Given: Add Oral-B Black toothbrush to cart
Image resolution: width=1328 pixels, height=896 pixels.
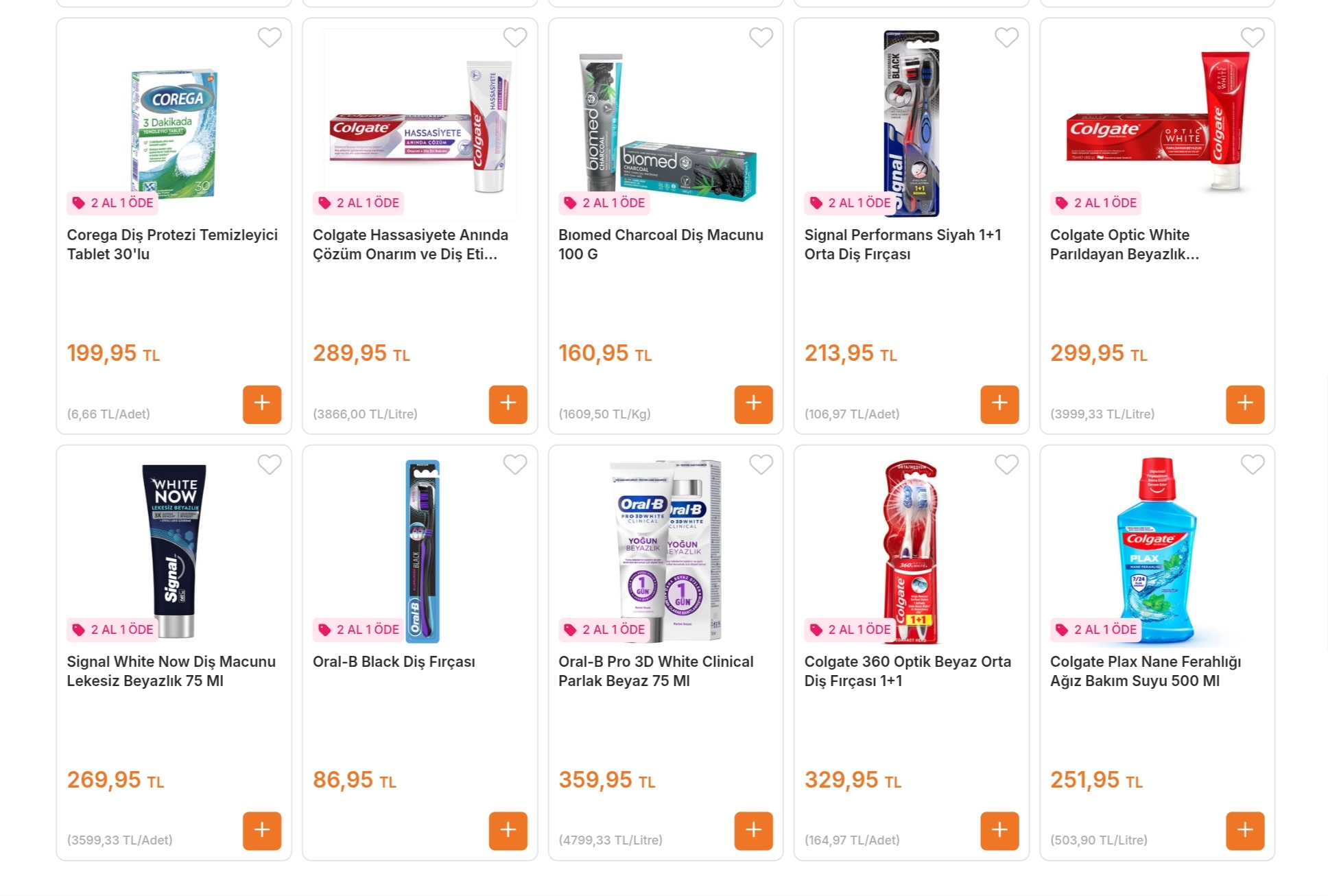Looking at the screenshot, I should tap(508, 831).
